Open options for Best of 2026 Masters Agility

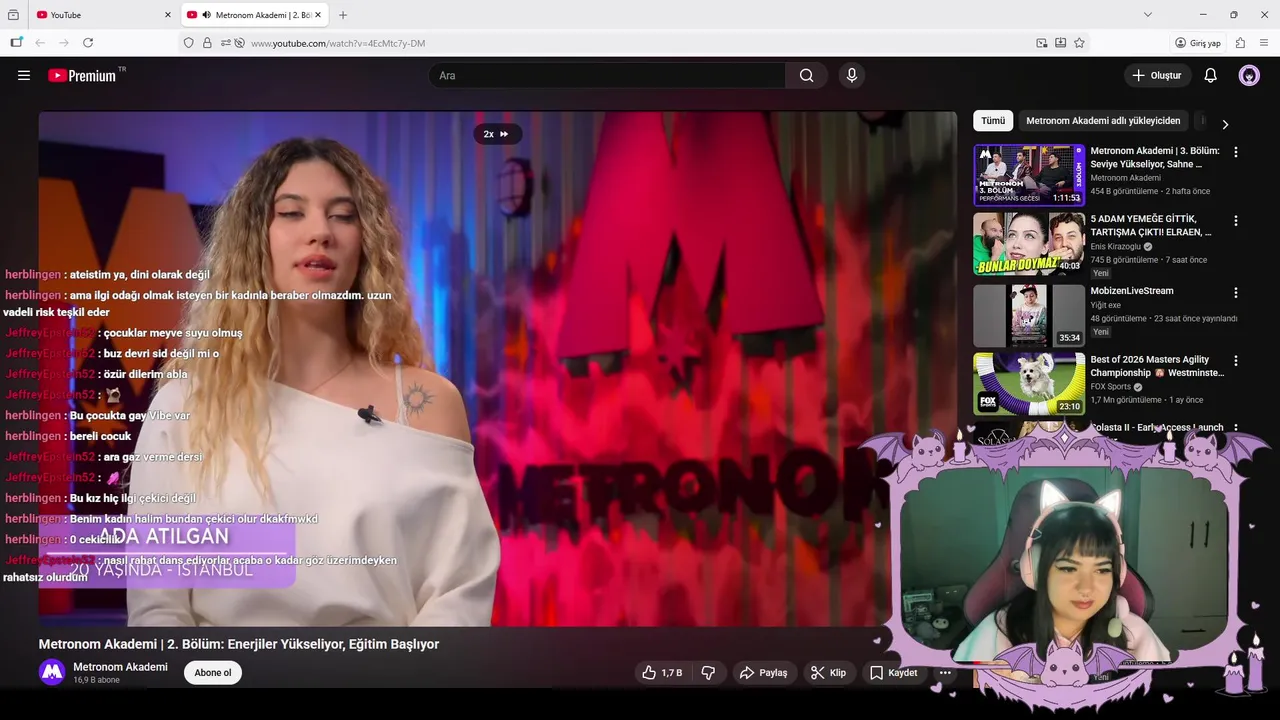pos(1236,360)
